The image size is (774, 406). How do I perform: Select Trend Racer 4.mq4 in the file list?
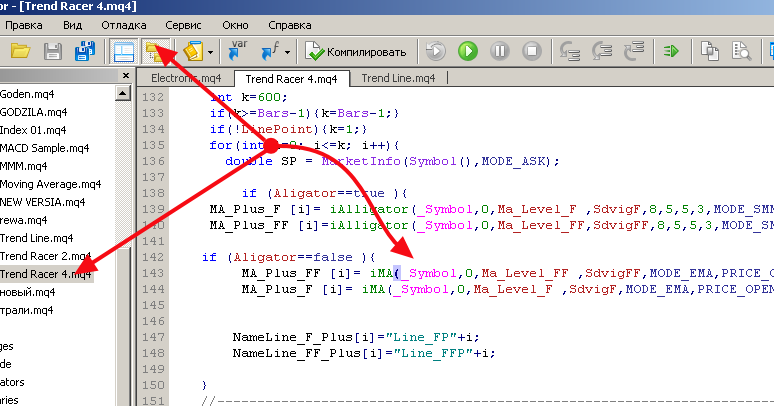point(45,274)
